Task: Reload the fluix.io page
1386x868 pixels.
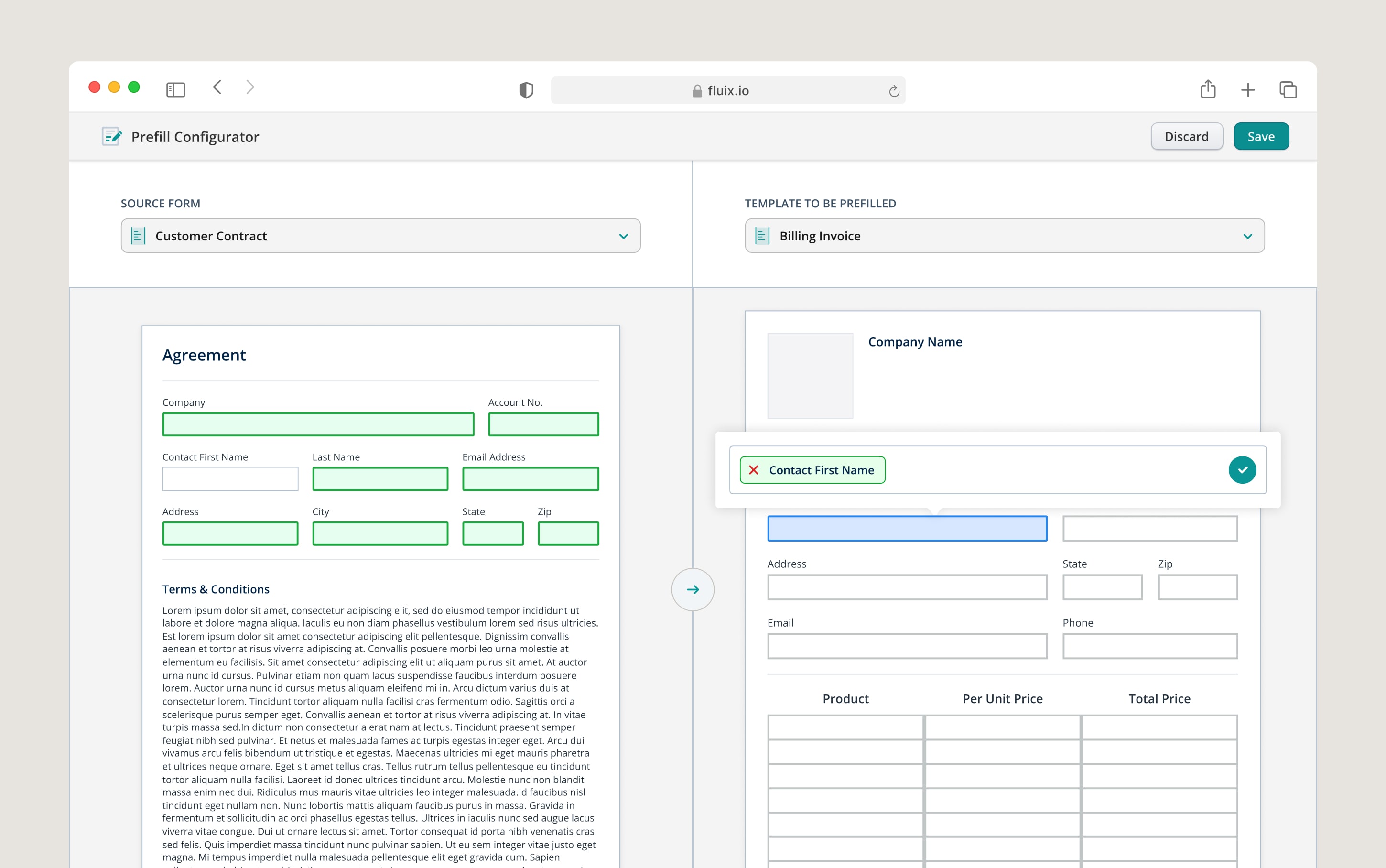Action: pos(894,91)
